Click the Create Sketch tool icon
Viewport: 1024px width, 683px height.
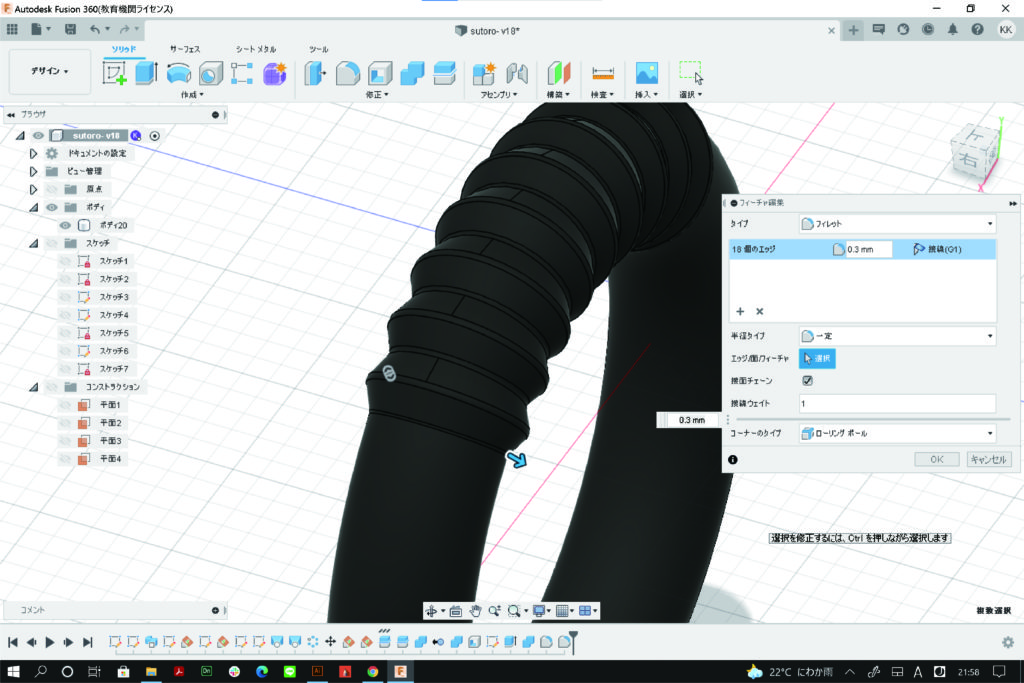(x=115, y=73)
